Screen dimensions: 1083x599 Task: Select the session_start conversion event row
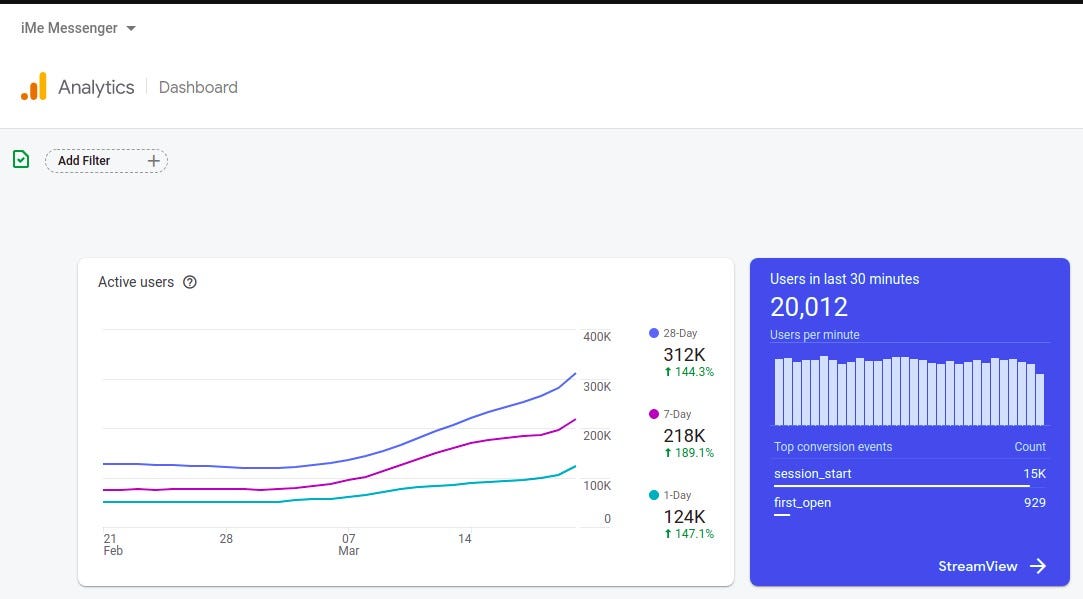click(x=910, y=475)
